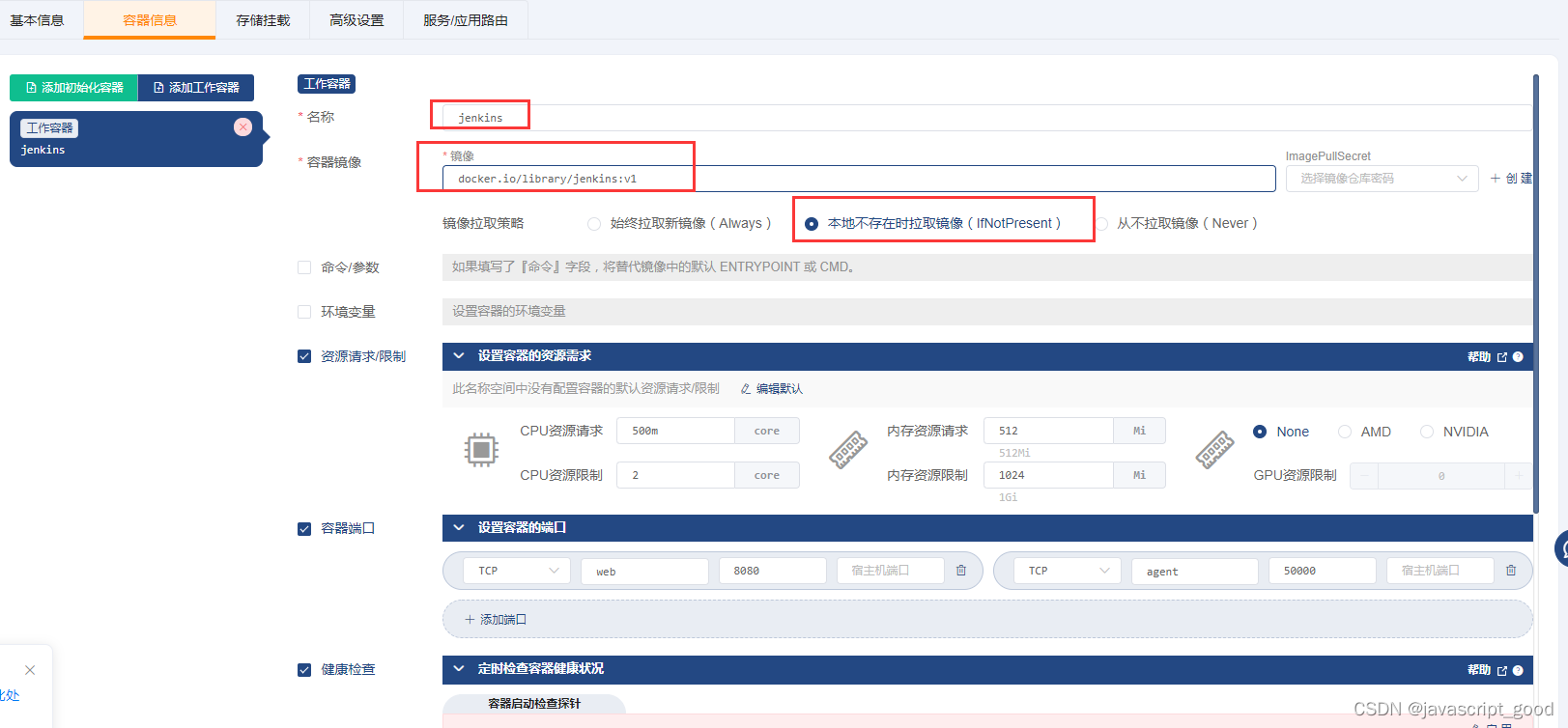The width and height of the screenshot is (1568, 728).
Task: Close the bottom-left popup with X
Action: point(30,670)
